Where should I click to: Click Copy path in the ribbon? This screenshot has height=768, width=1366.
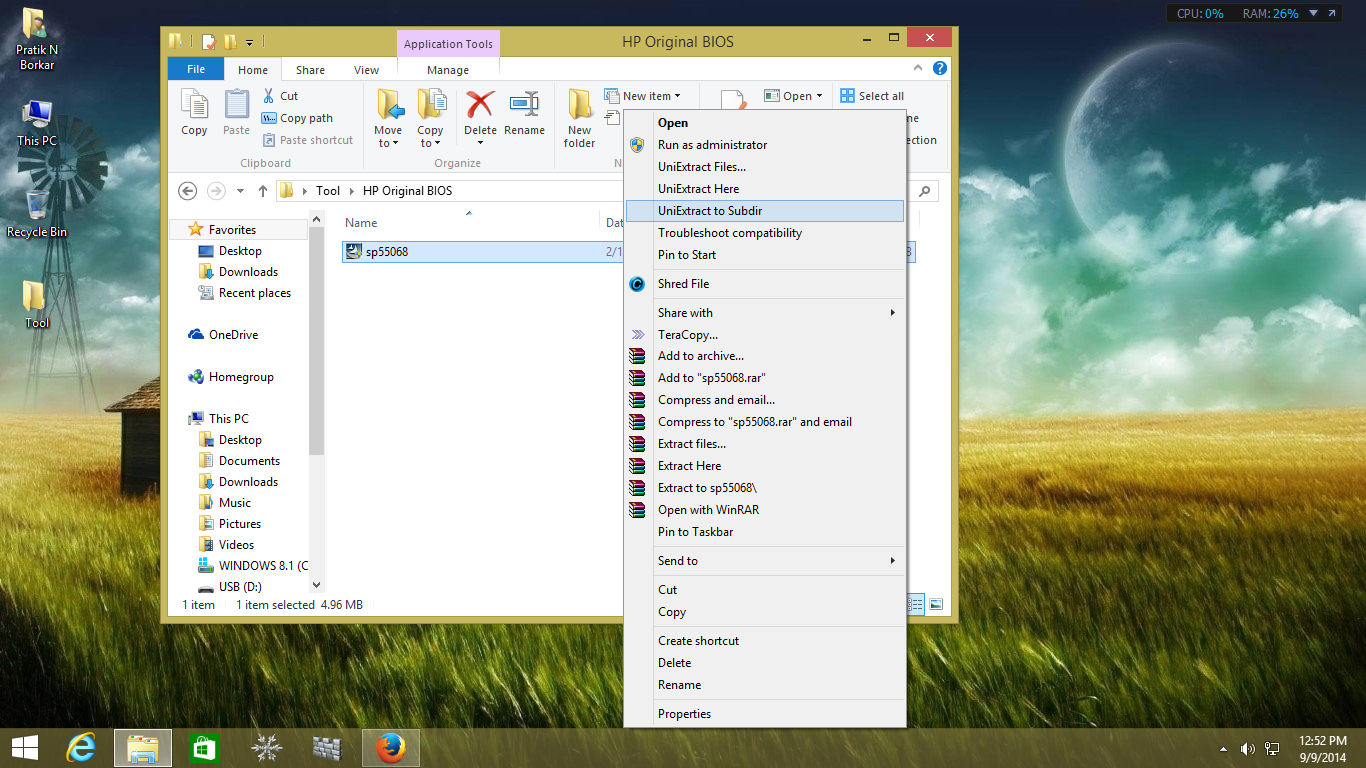297,118
